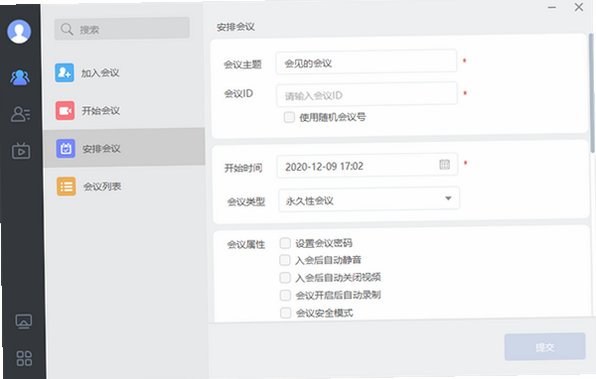Click the purple 安排会议 calendar icon
The height and width of the screenshot is (379, 596).
pos(66,148)
